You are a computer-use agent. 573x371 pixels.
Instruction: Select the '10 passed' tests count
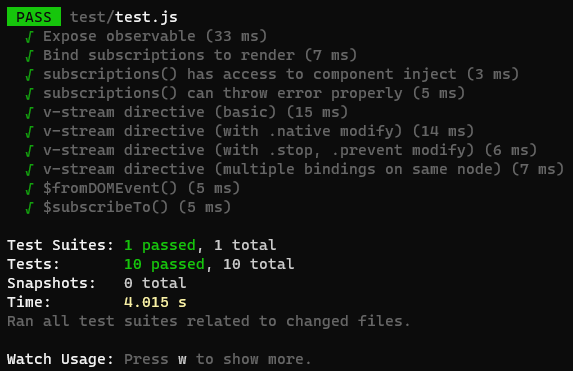tap(164, 264)
